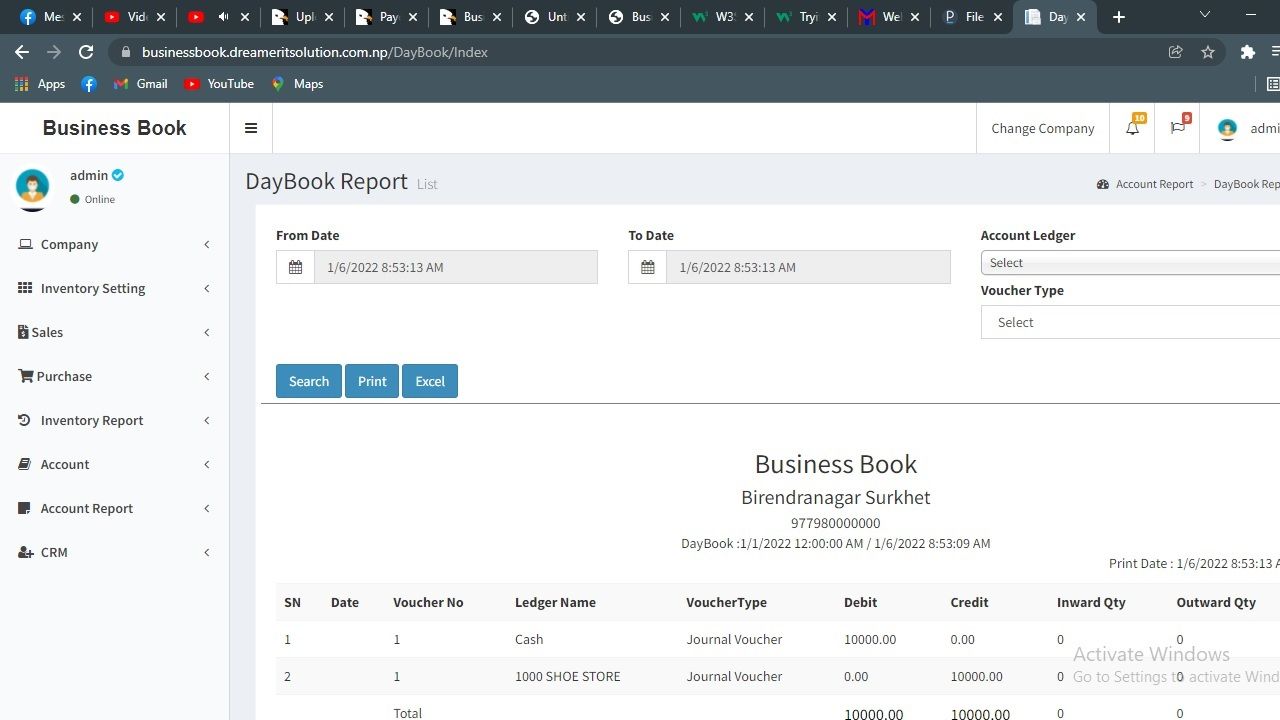Open the Sales sidebar menu
The width and height of the screenshot is (1280, 720).
47,332
